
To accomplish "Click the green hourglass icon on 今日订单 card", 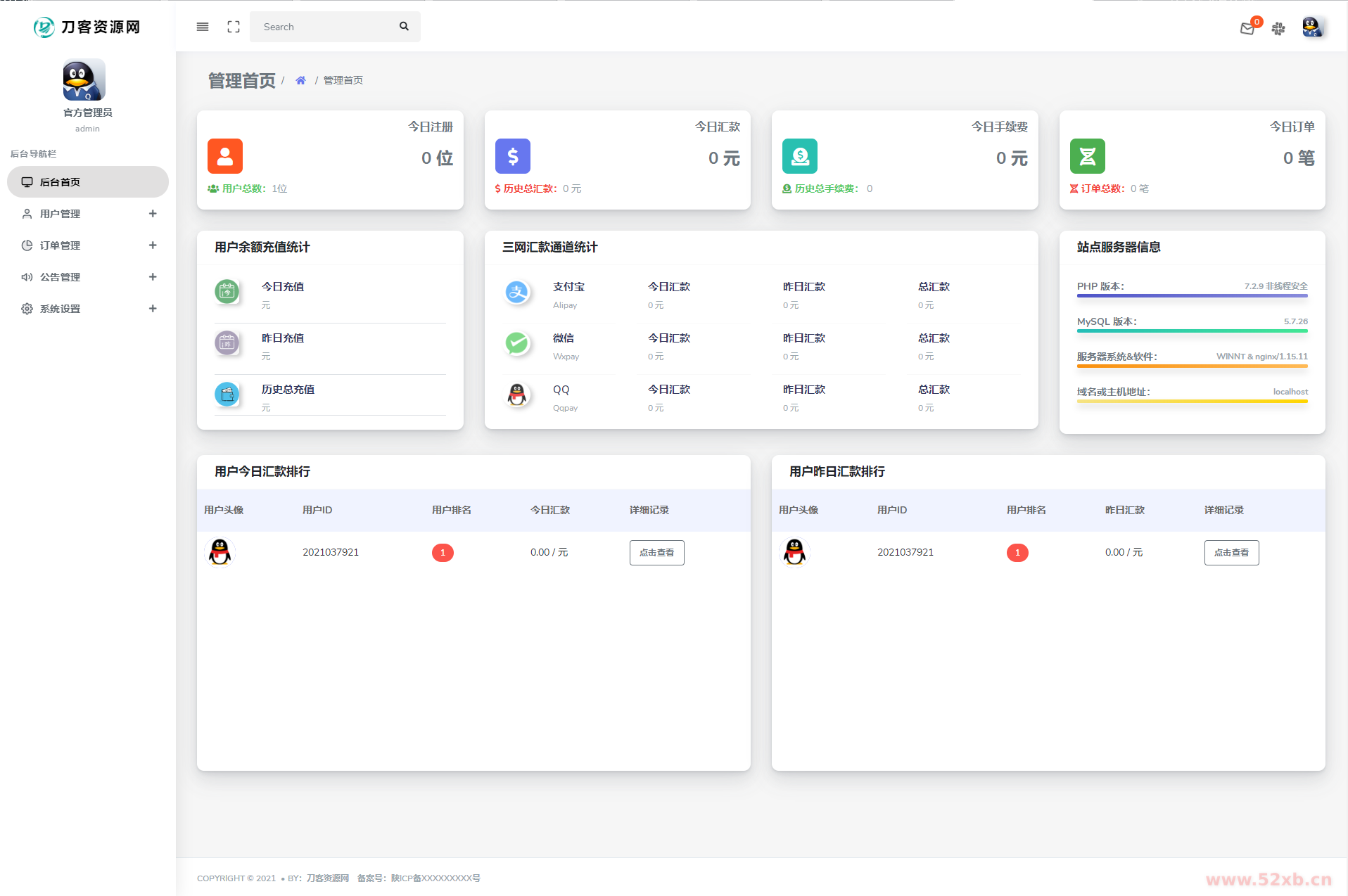I will coord(1087,156).
